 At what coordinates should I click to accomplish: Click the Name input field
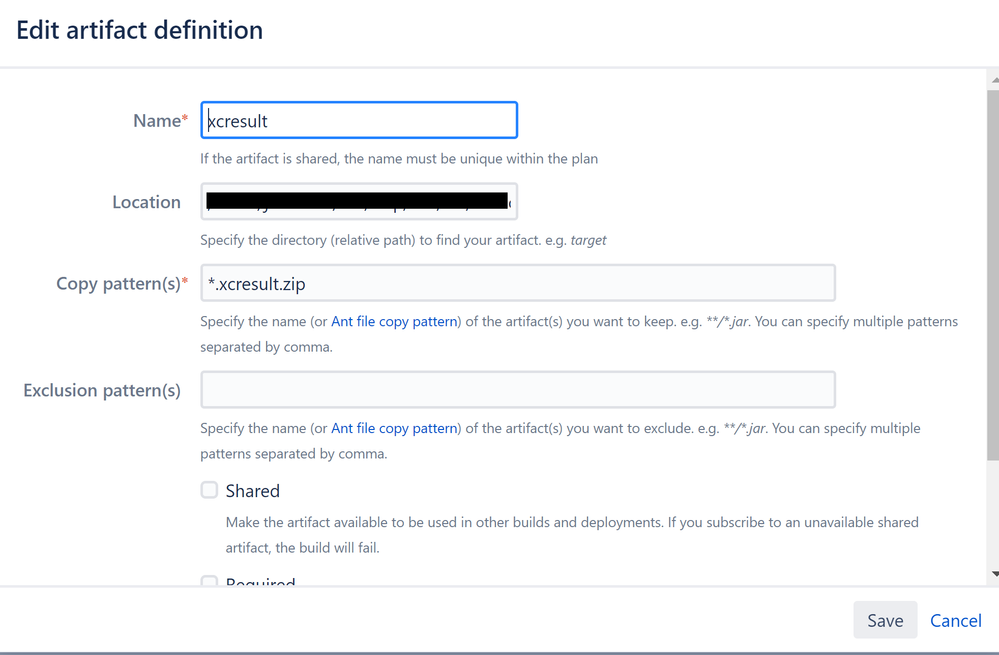358,119
